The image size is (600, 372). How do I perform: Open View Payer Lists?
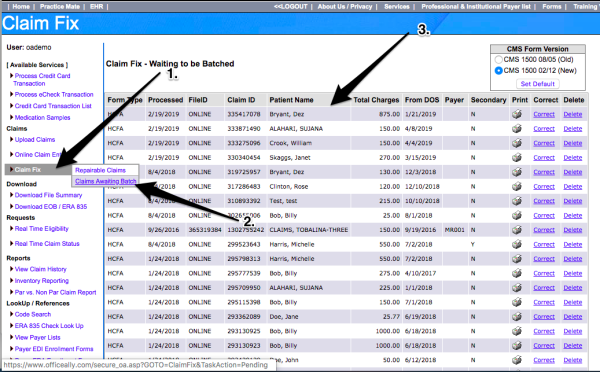tap(38, 338)
